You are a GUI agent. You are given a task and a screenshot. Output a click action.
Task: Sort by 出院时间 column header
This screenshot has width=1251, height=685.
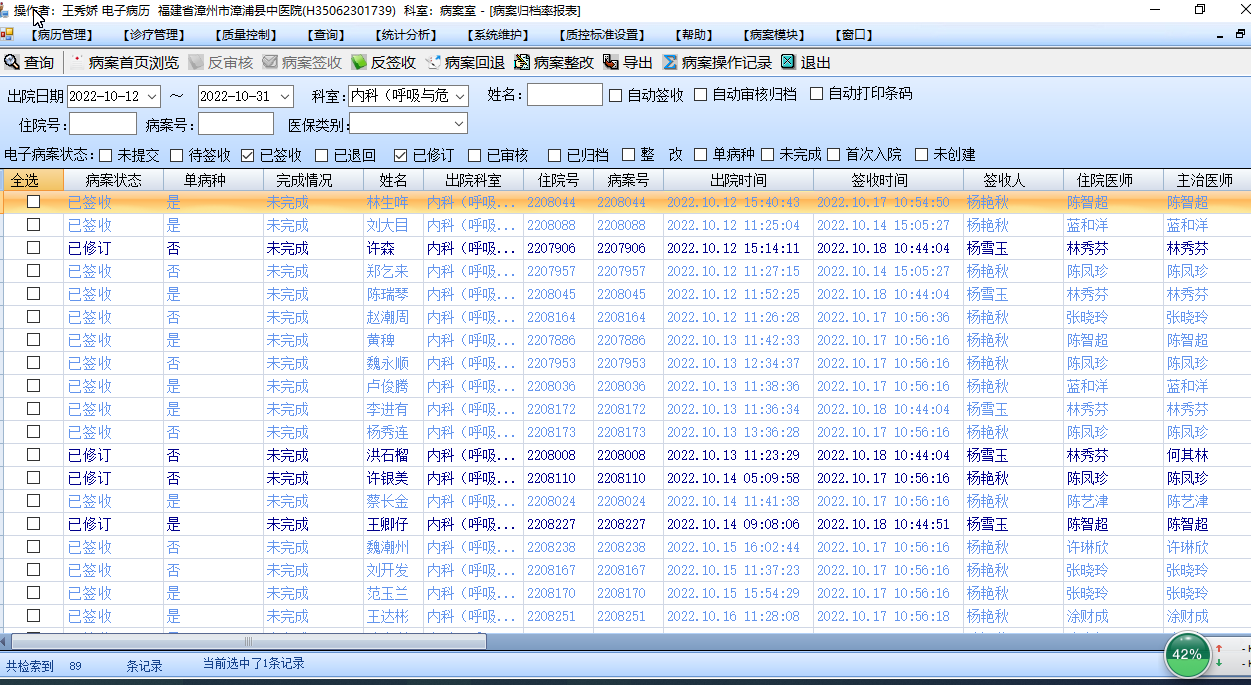(x=738, y=181)
